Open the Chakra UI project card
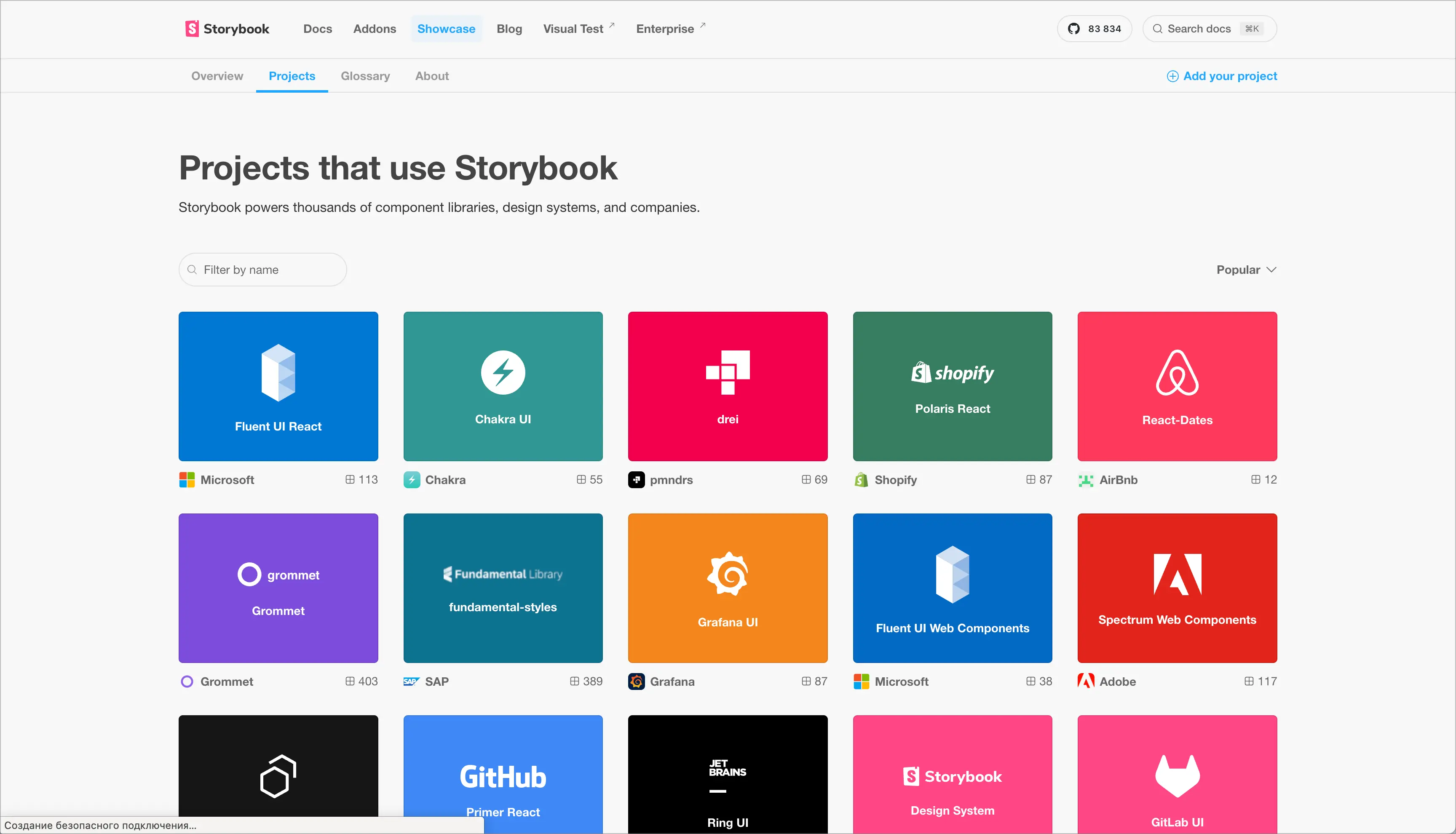The width and height of the screenshot is (1456, 834). [x=503, y=387]
